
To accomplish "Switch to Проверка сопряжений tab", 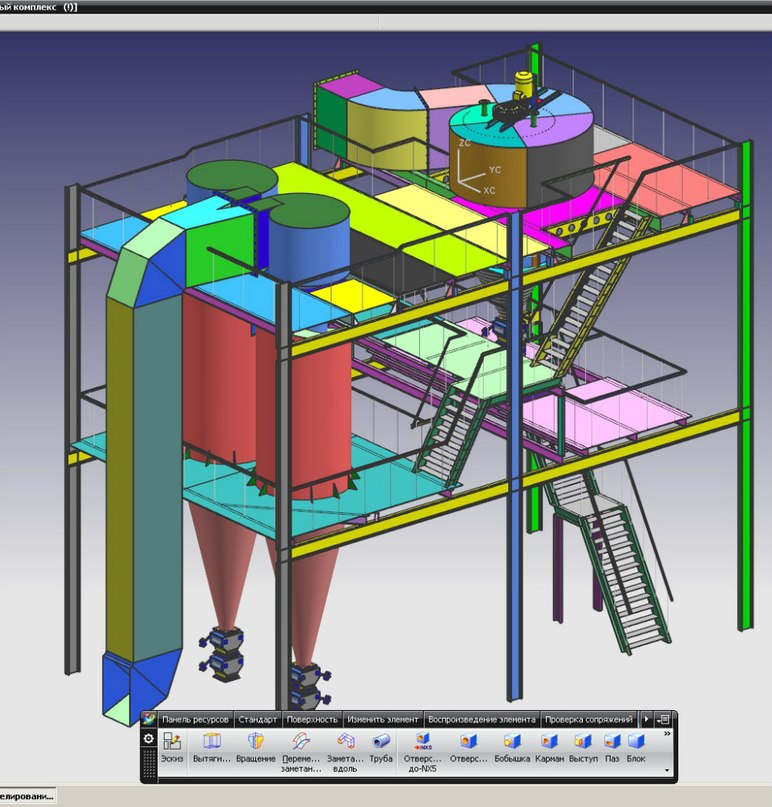I will pos(588,720).
